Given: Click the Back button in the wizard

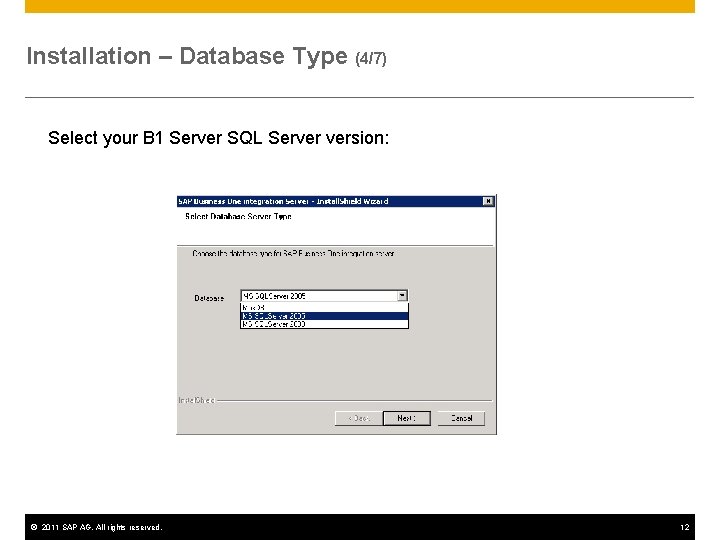Looking at the screenshot, I should point(359,418).
